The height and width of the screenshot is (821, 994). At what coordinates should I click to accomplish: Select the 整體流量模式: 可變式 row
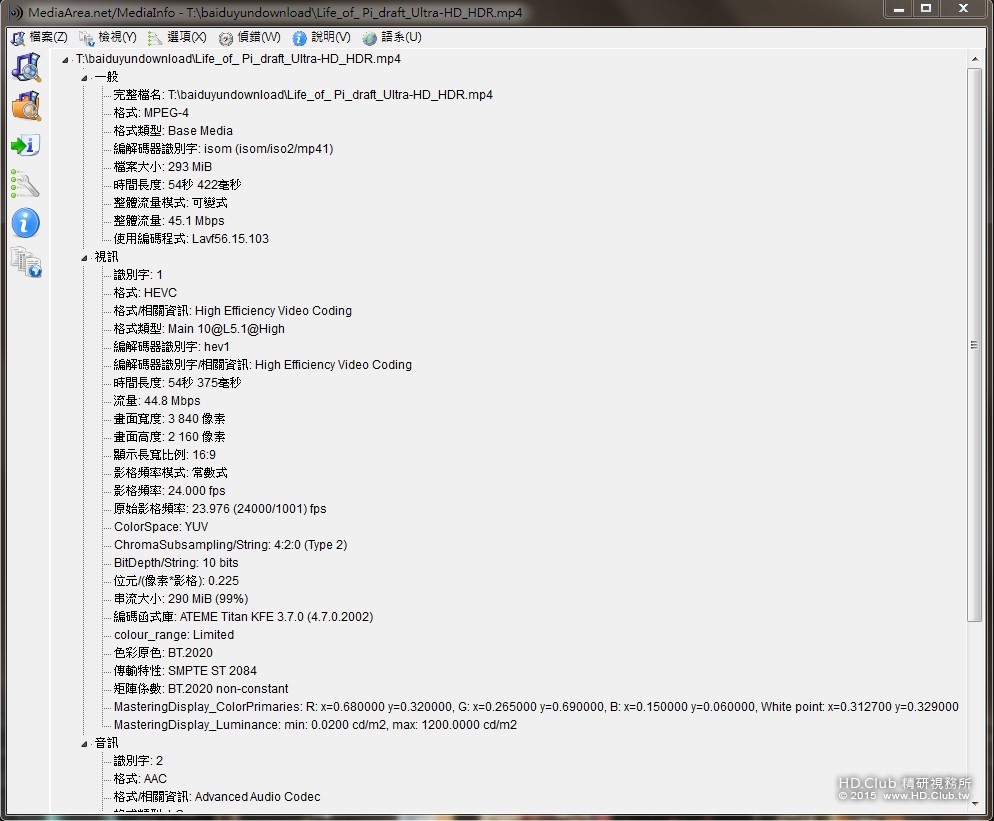pos(170,203)
